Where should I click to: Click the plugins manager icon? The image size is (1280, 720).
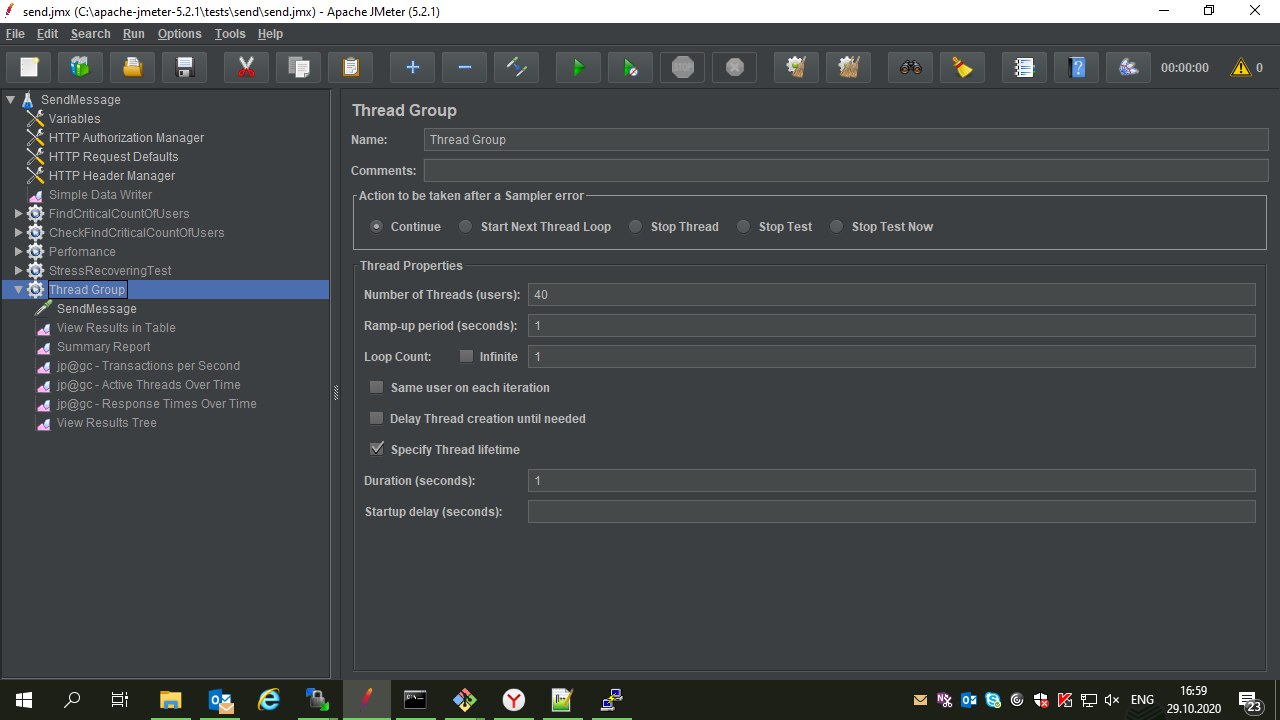(x=1128, y=68)
